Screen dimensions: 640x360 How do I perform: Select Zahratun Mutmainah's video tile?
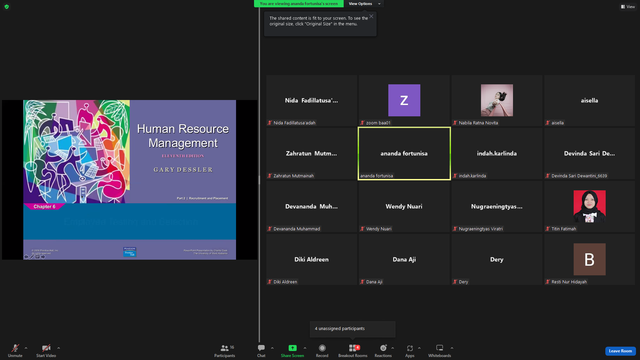pyautogui.click(x=311, y=153)
